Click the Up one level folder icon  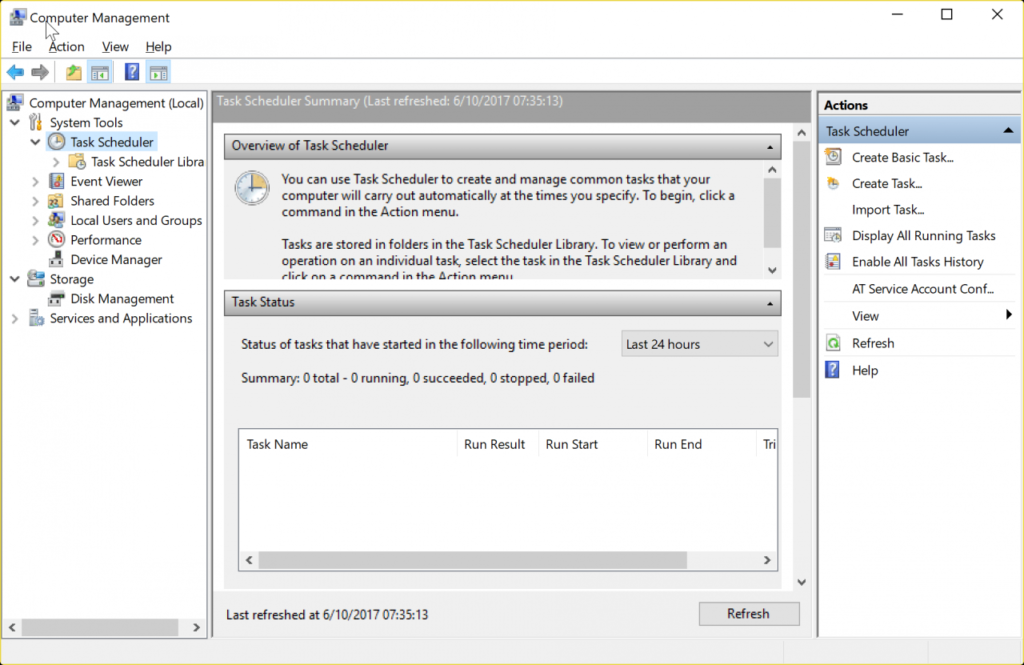[73, 72]
